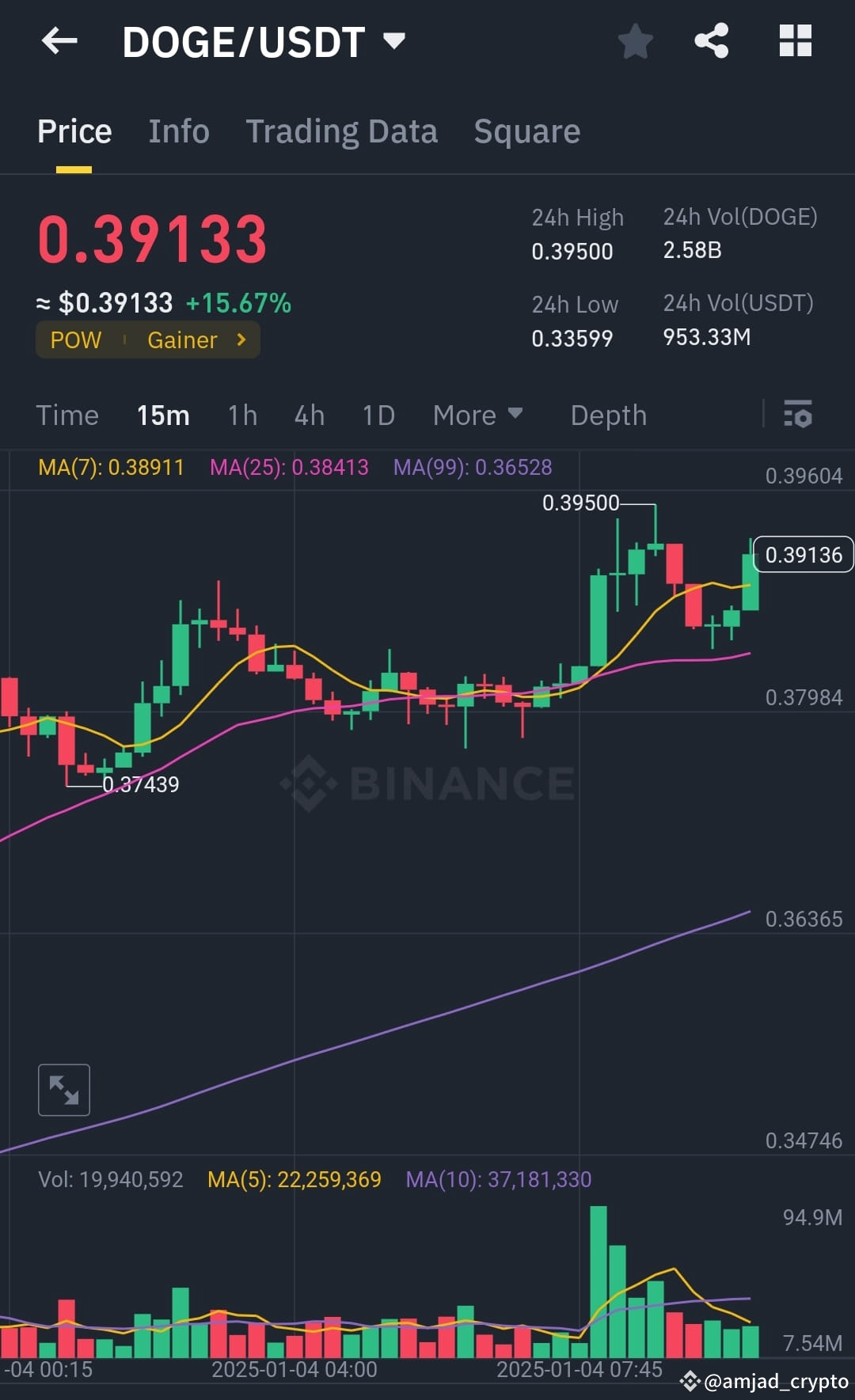
Task: Open the Square tab
Action: (x=526, y=131)
